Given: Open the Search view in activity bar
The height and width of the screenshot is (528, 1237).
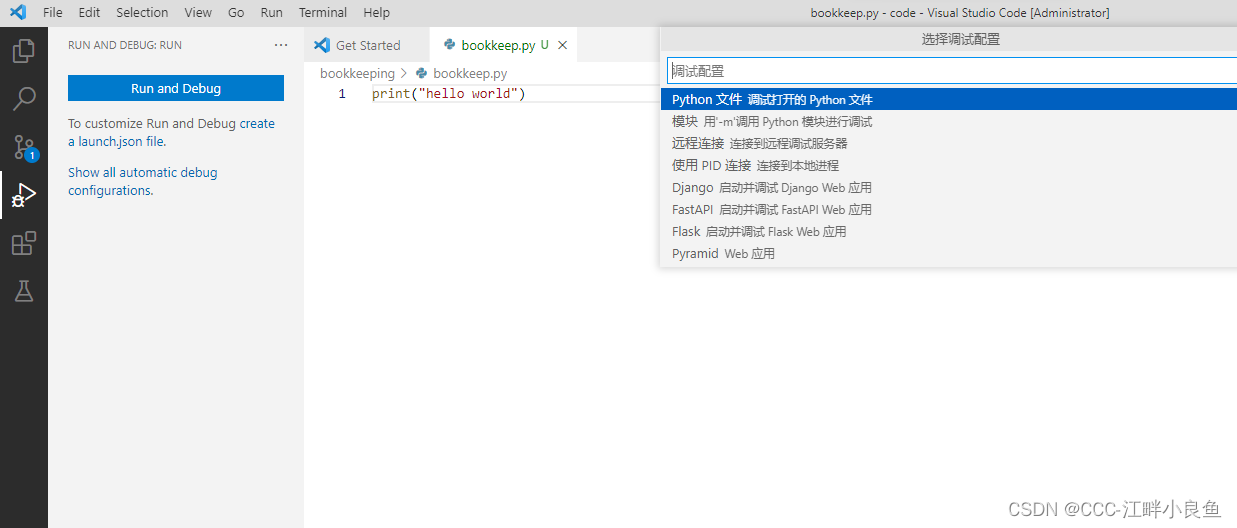Looking at the screenshot, I should pyautogui.click(x=24, y=98).
